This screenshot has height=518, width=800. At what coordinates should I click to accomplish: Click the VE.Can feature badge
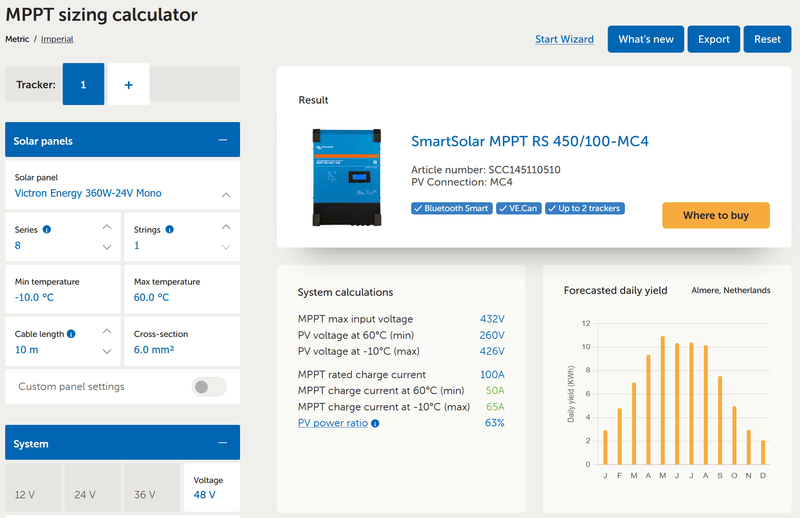point(518,208)
